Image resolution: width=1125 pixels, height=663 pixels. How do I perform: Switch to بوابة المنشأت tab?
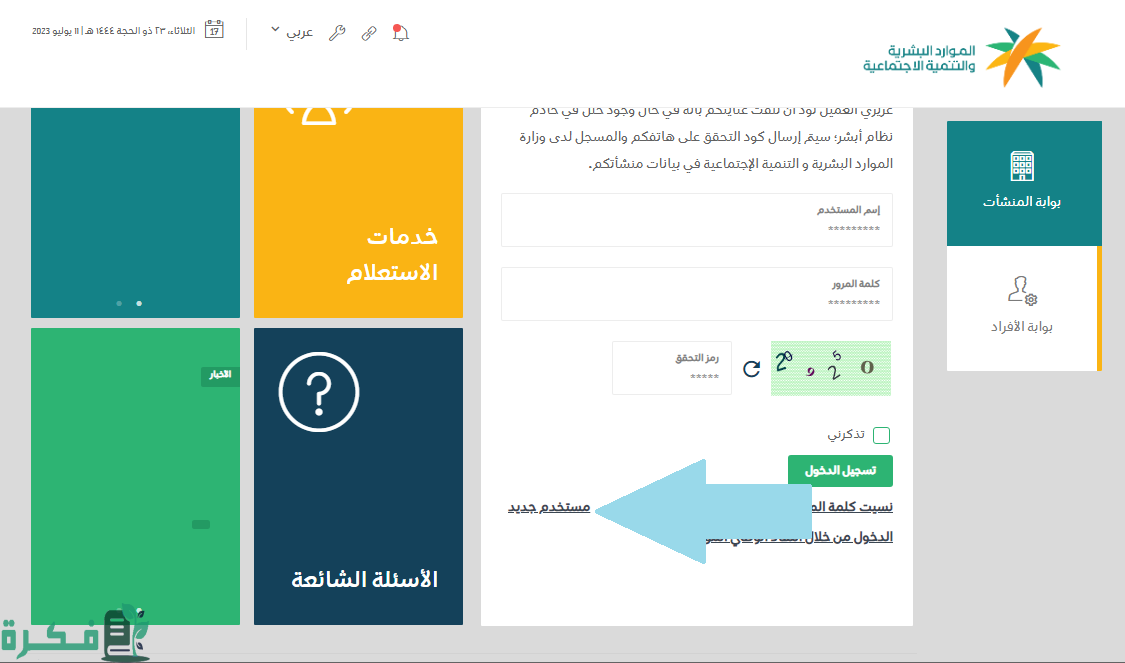click(1023, 184)
